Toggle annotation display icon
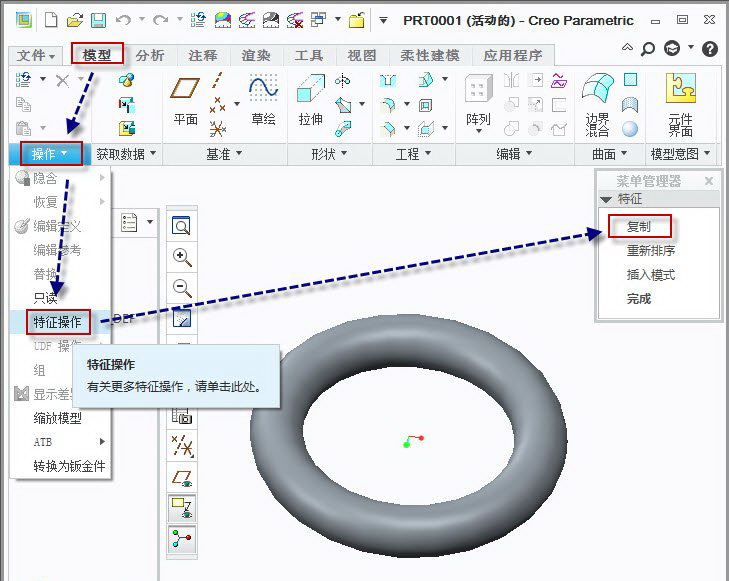This screenshot has height=581, width=729. (182, 509)
